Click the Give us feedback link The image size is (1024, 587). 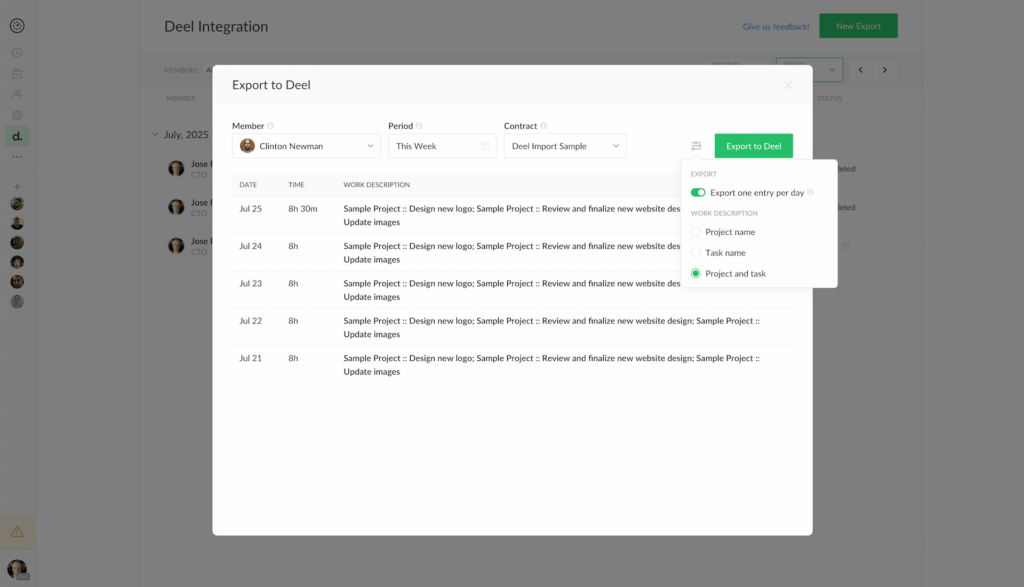coord(775,27)
